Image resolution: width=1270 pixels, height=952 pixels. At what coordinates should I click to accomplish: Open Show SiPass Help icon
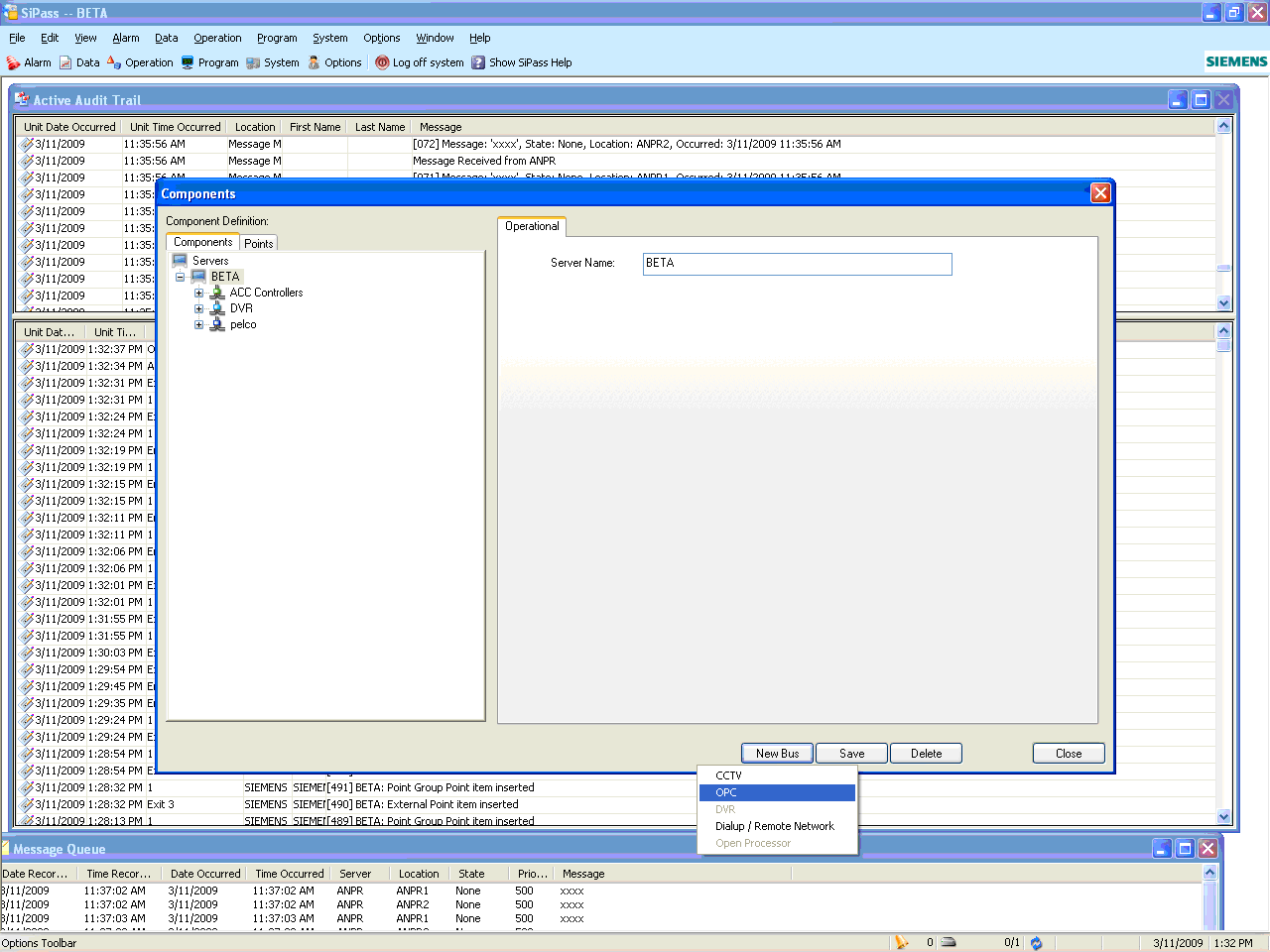[478, 62]
